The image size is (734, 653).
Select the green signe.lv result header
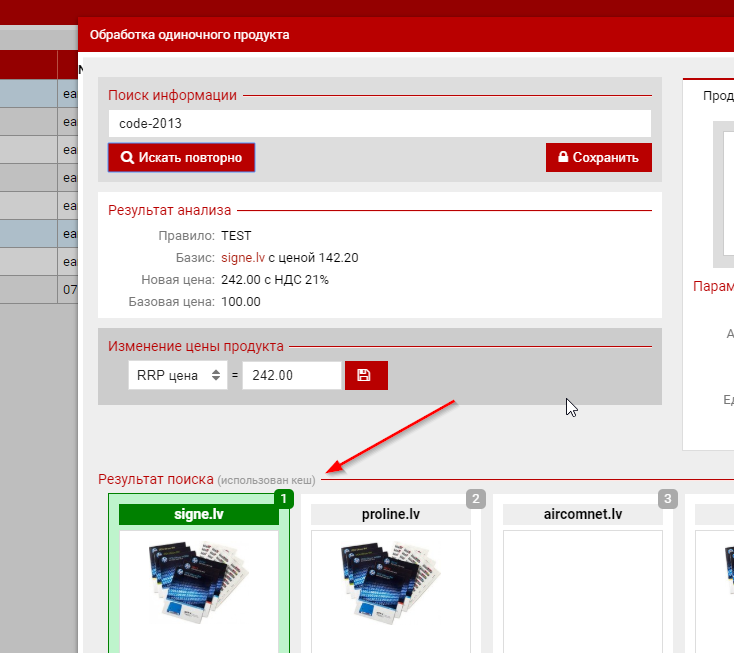coord(198,515)
